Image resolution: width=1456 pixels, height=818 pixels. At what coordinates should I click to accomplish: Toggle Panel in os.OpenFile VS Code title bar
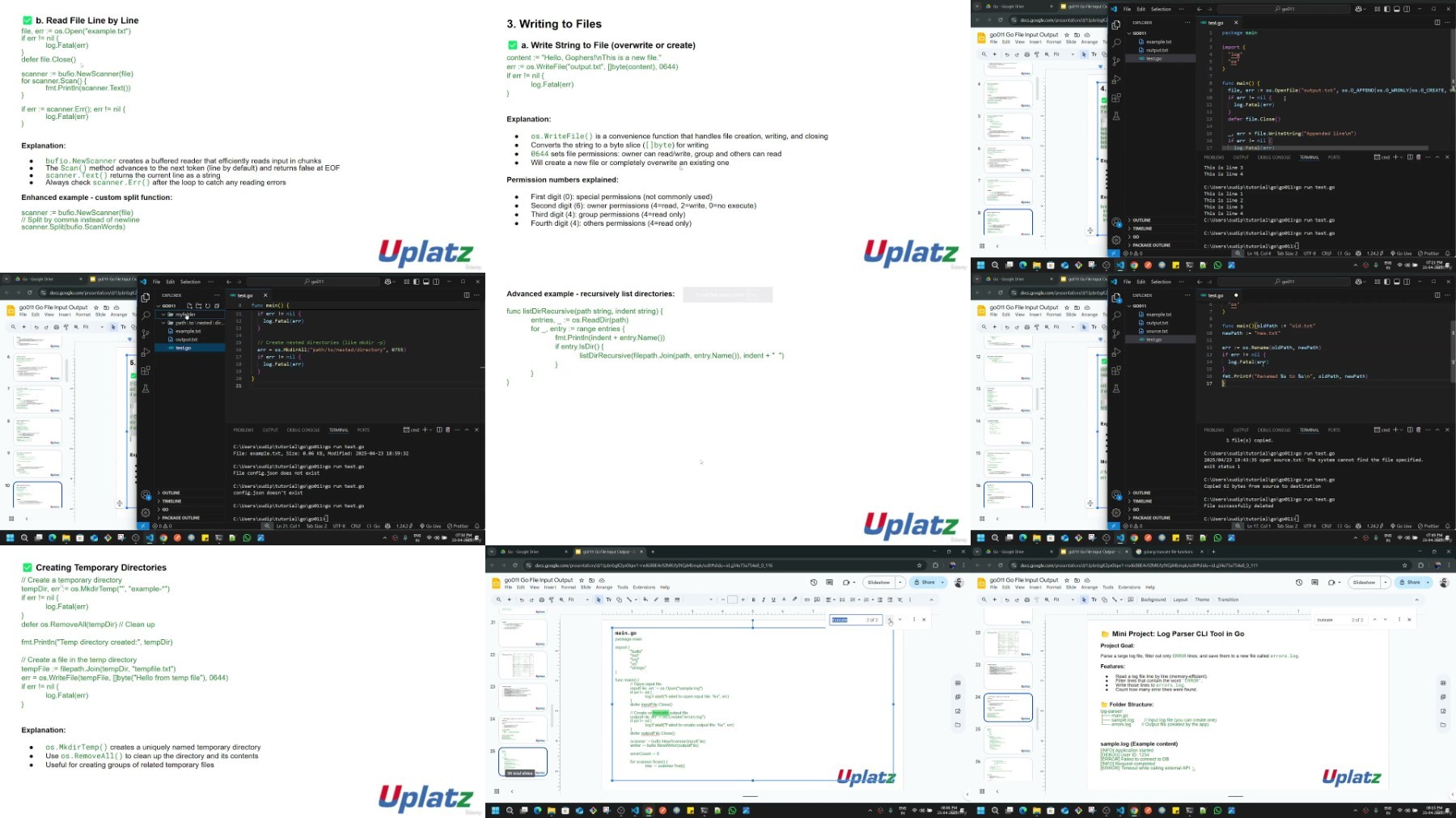click(1397, 9)
